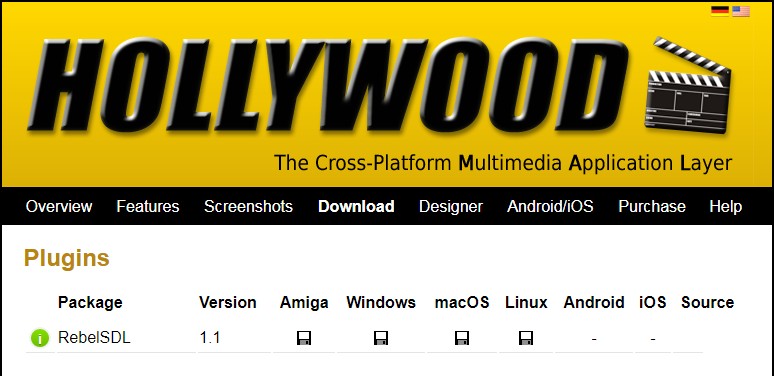Download RebelSDL for Linux via floppy icon

coord(526,338)
